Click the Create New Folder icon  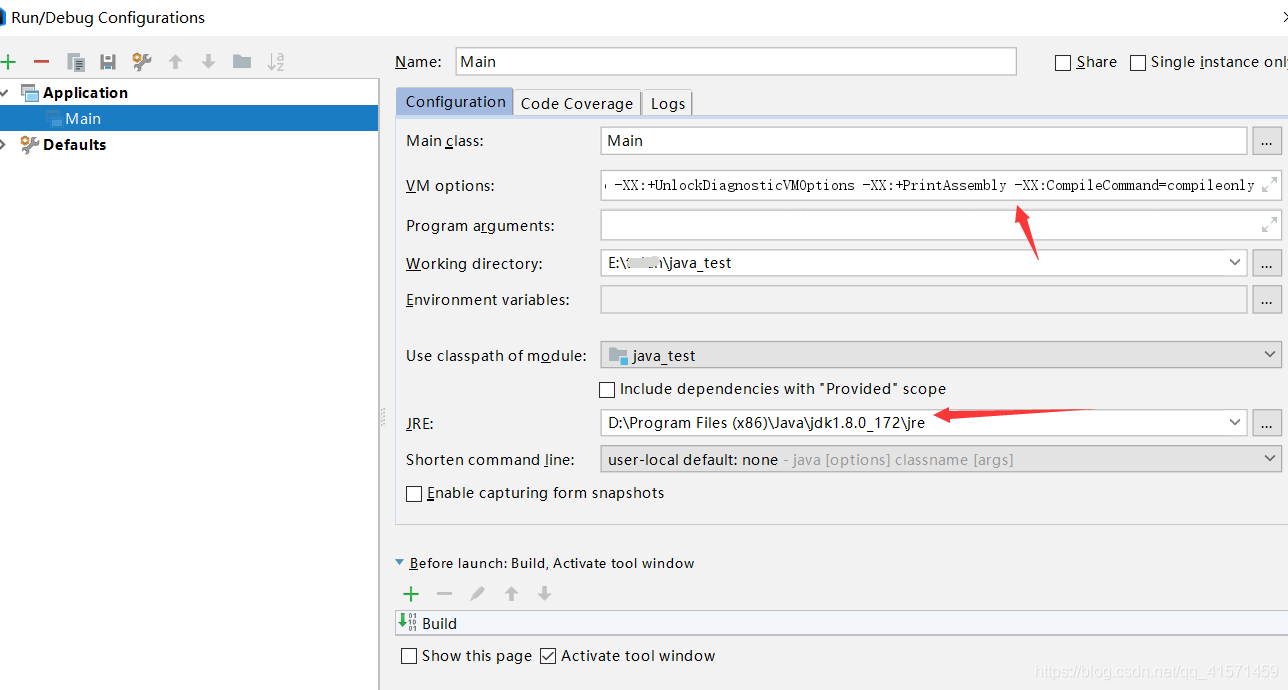[242, 62]
